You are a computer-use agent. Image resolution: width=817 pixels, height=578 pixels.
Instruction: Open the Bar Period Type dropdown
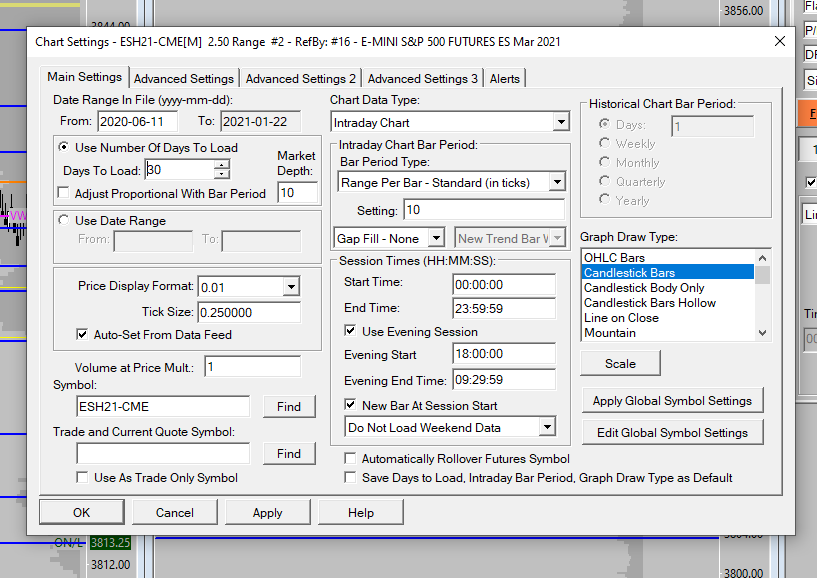558,182
